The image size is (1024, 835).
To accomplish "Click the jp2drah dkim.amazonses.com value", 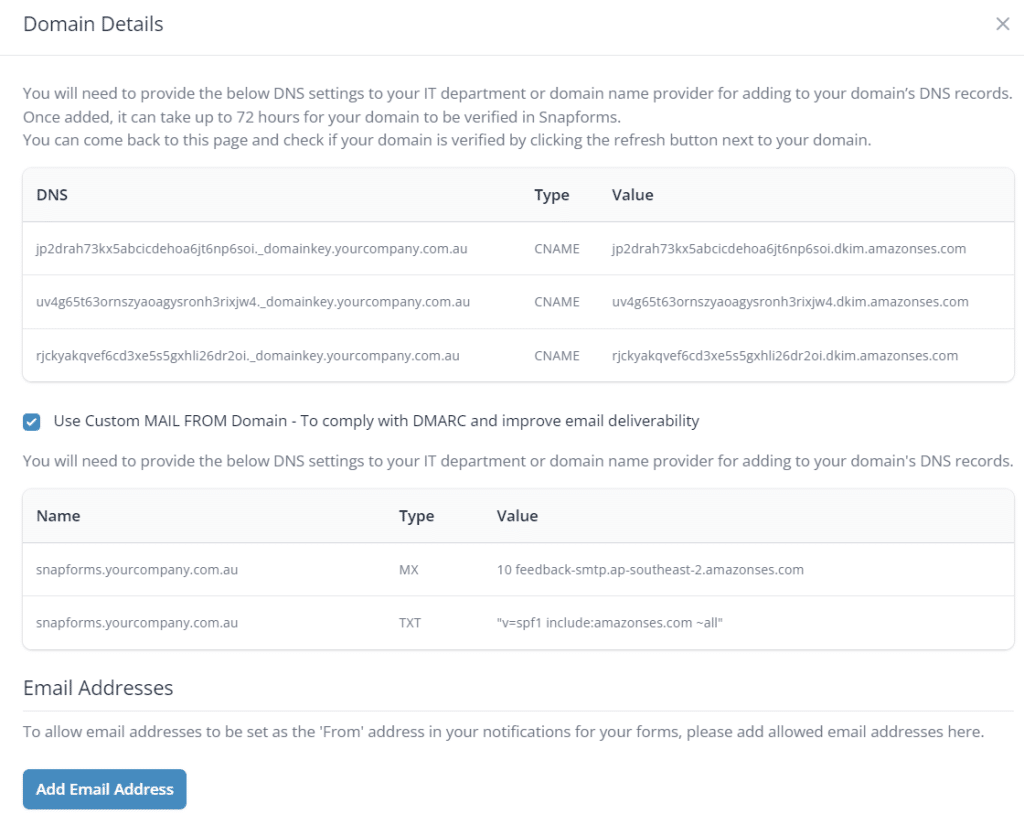I will click(788, 248).
